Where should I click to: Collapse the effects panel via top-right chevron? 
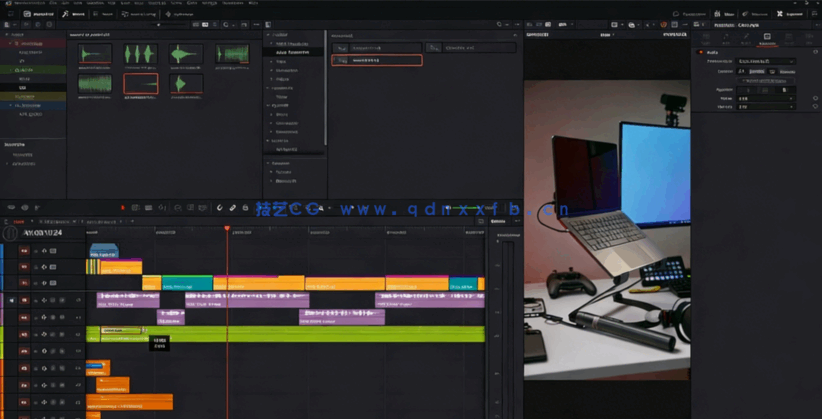[516, 36]
